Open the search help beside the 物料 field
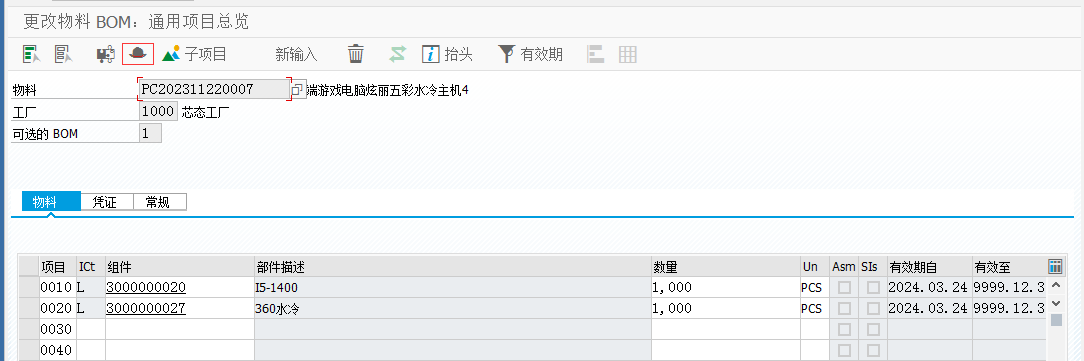This screenshot has height=361, width=1084. [297, 90]
